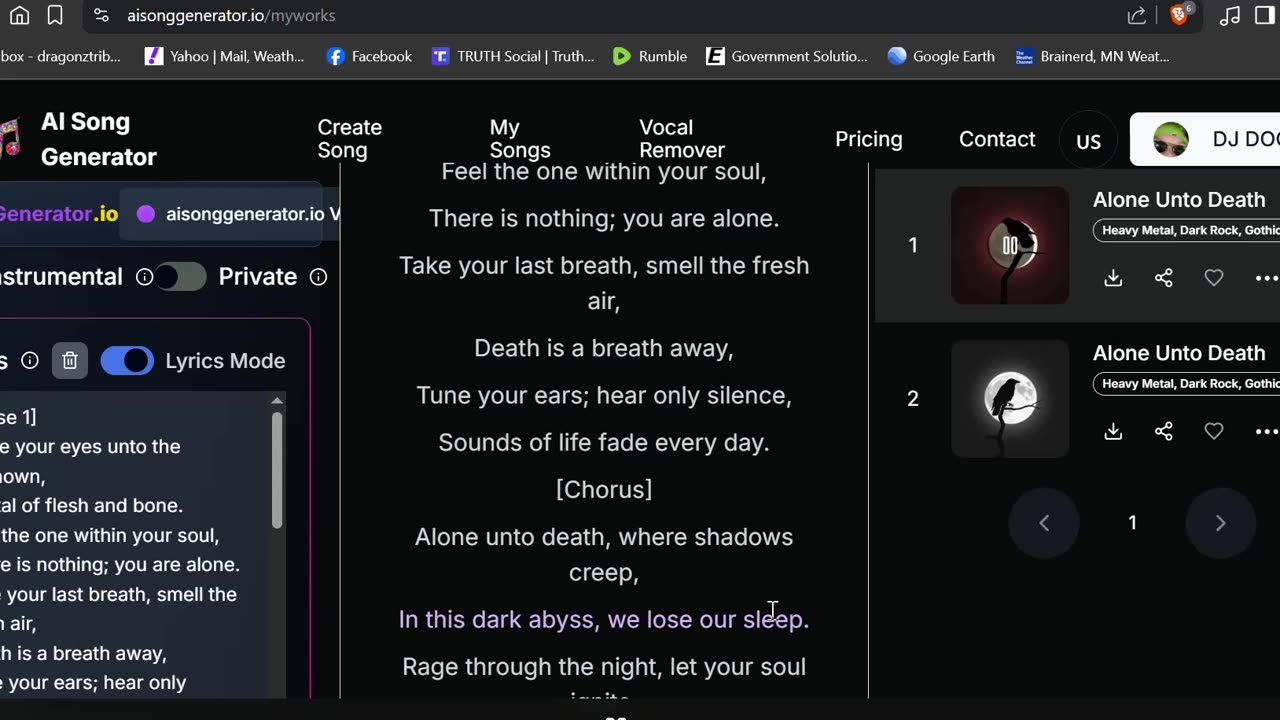Click AI Song Generator logo icon
The height and width of the screenshot is (720, 1280).
10,138
